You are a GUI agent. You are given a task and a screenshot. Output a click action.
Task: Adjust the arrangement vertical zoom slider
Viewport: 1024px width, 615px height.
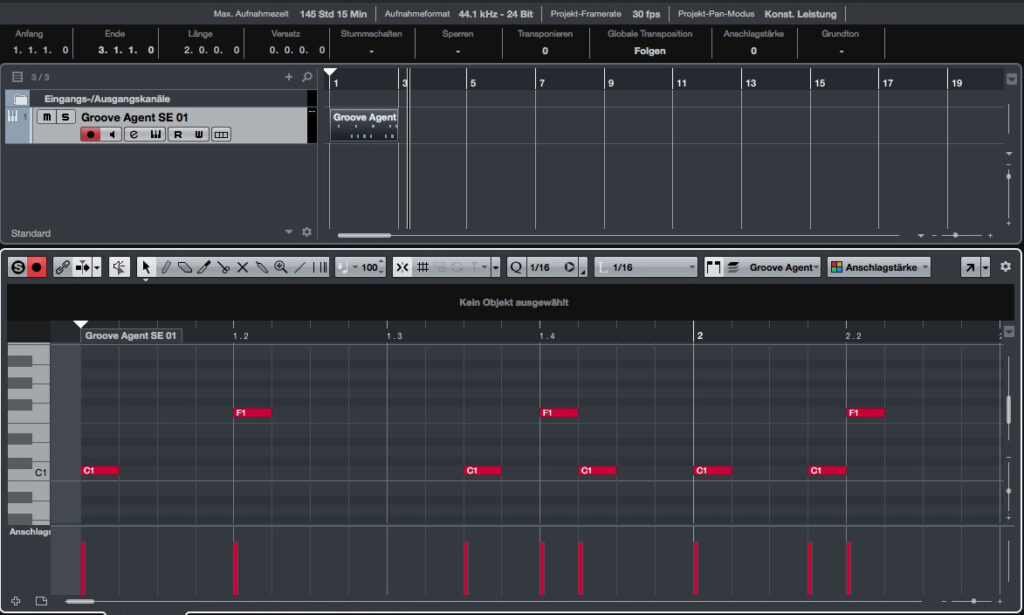[x=1009, y=176]
